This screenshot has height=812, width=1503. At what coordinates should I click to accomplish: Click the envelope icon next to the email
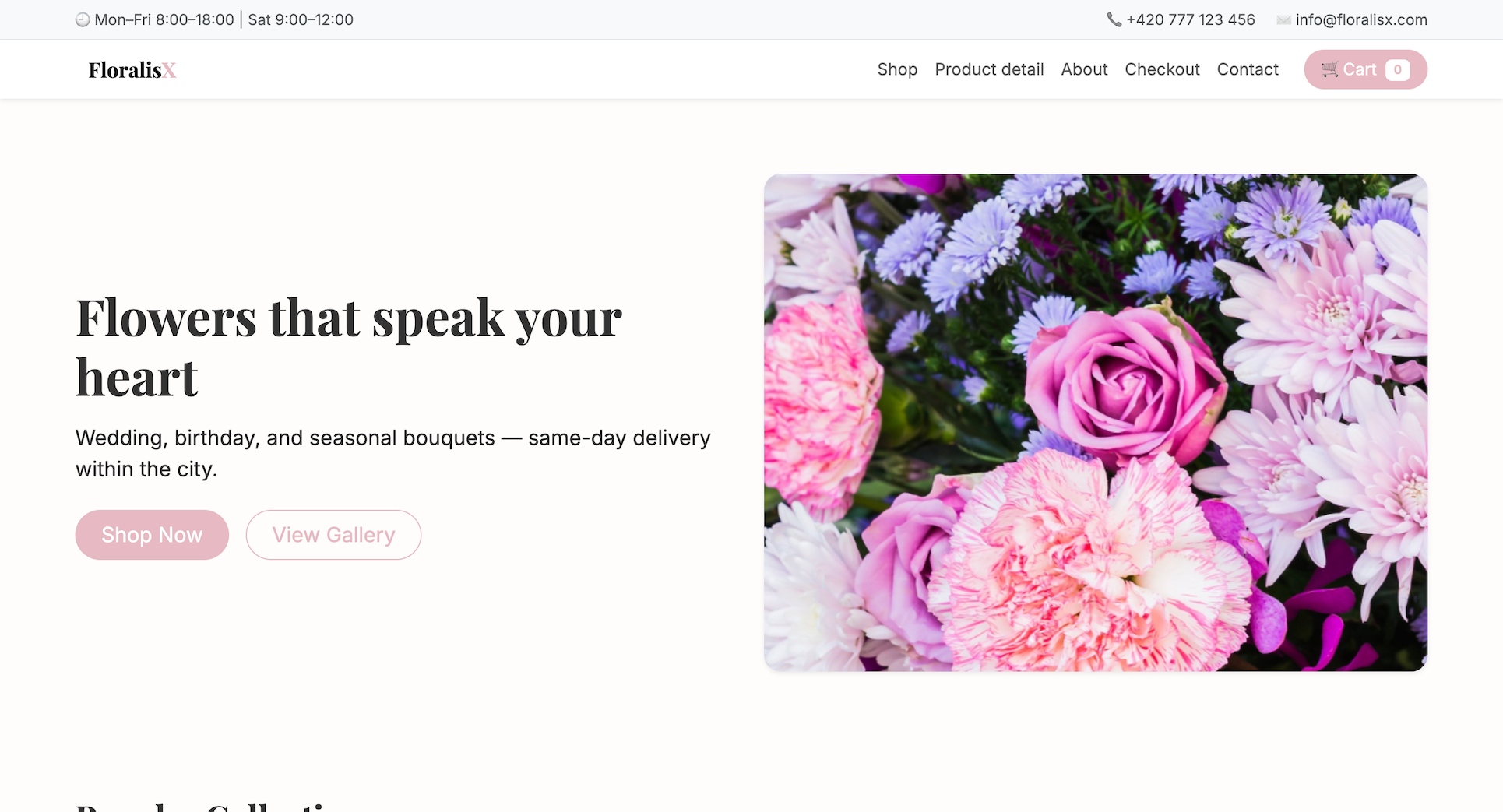pos(1283,20)
